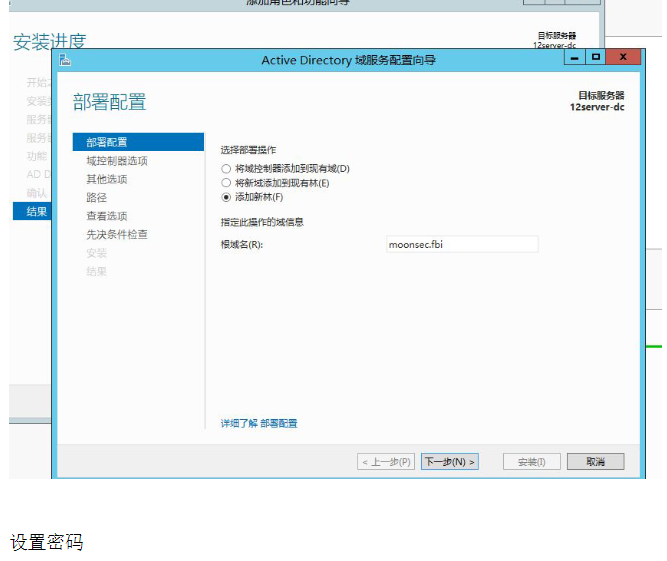This screenshot has width=667, height=561.
Task: Click the disabled 结果 step in AD wizard
Action: tap(97, 271)
